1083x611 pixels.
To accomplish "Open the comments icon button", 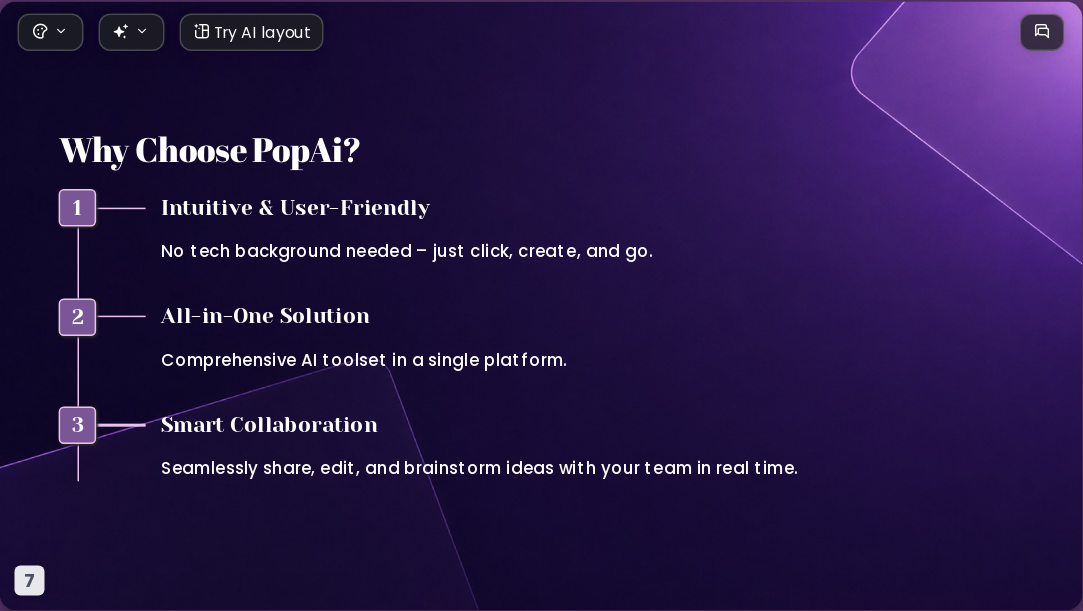I will click(x=1042, y=32).
